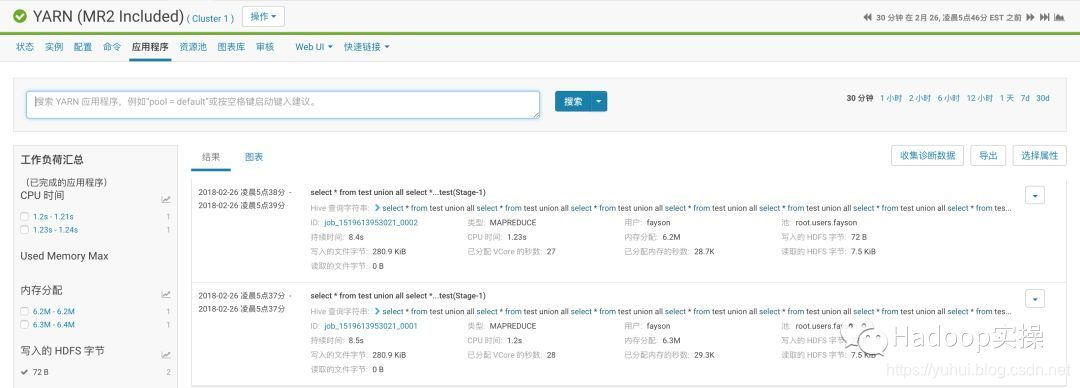Click the 8.5s duration value of job 0001

pos(355,340)
